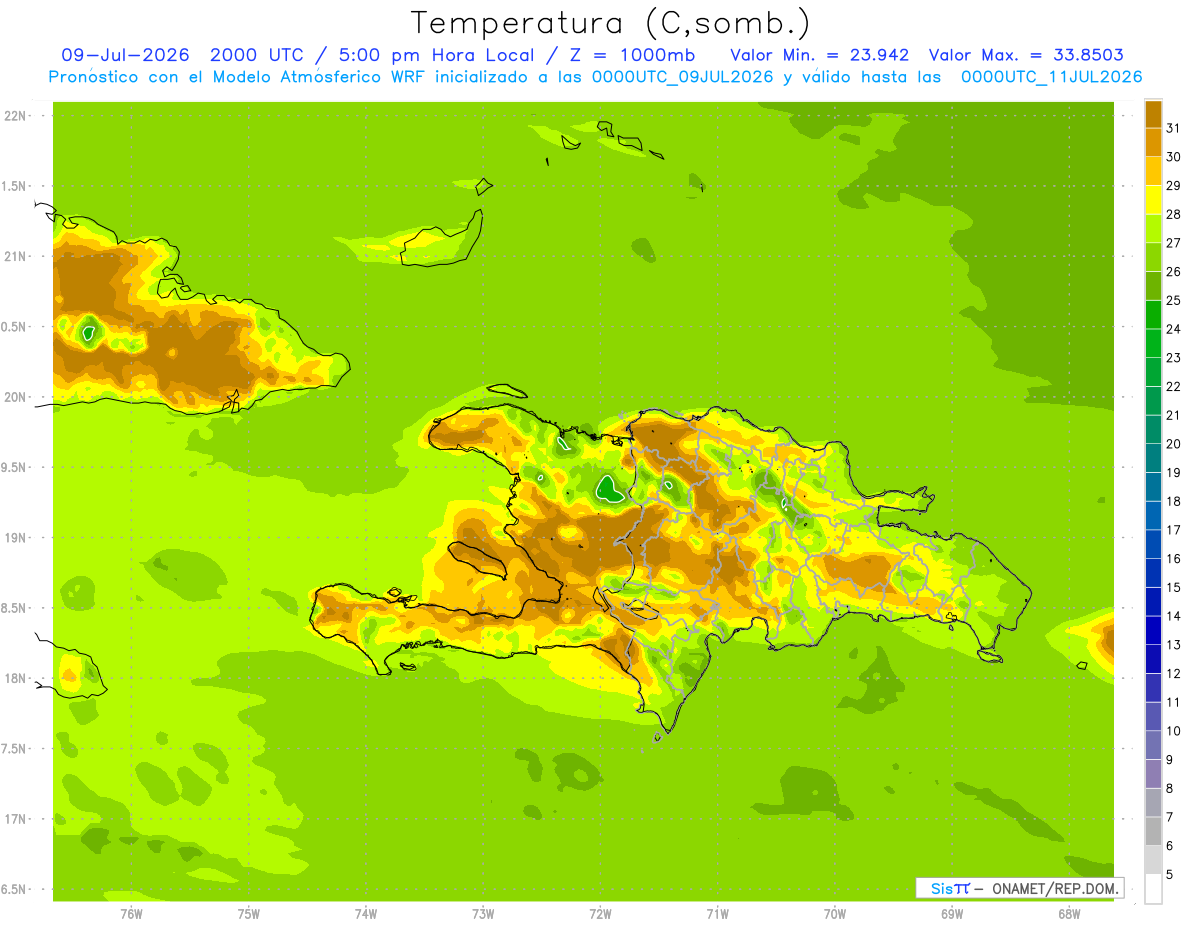The height and width of the screenshot is (927, 1200).
Task: Click the '22N' latitude axis label
Action: point(14,116)
